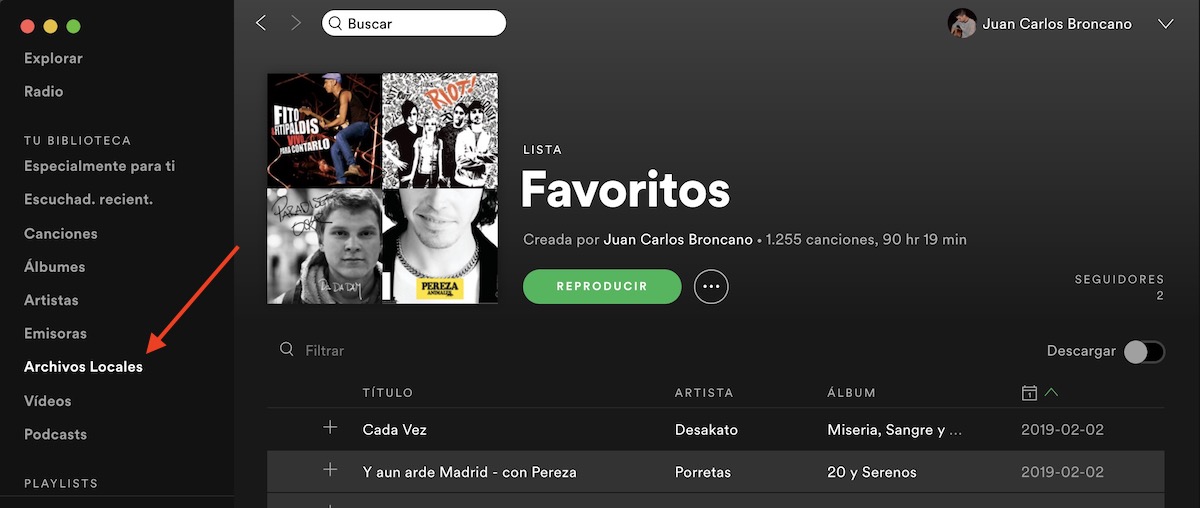The width and height of the screenshot is (1200, 508).
Task: Sort by date added calendar icon
Action: tap(1029, 393)
